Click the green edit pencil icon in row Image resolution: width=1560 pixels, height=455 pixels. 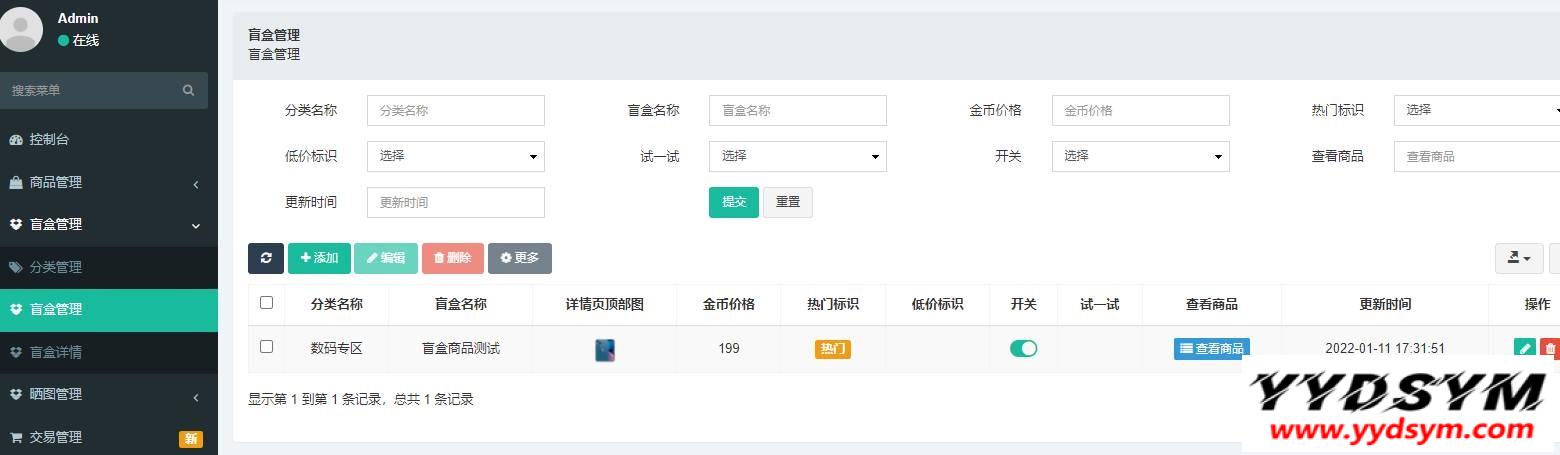(1524, 348)
